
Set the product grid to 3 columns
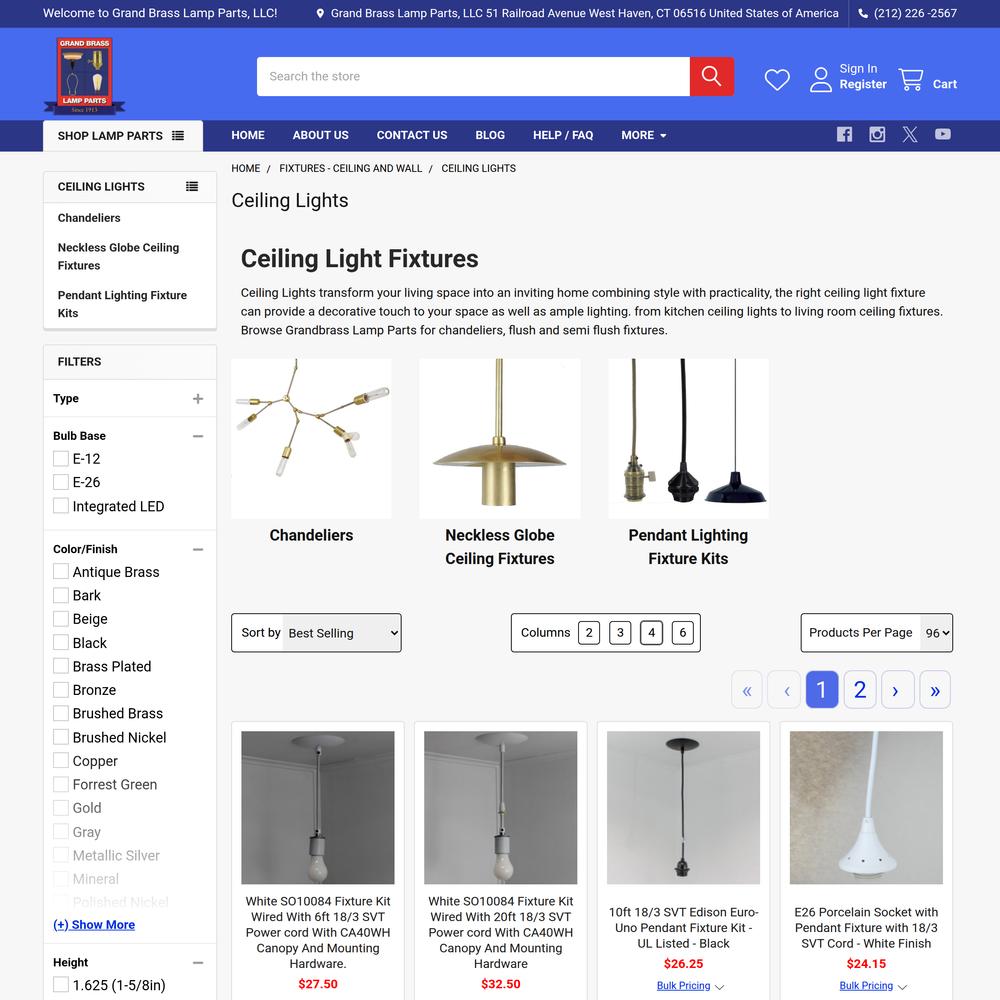[620, 633]
